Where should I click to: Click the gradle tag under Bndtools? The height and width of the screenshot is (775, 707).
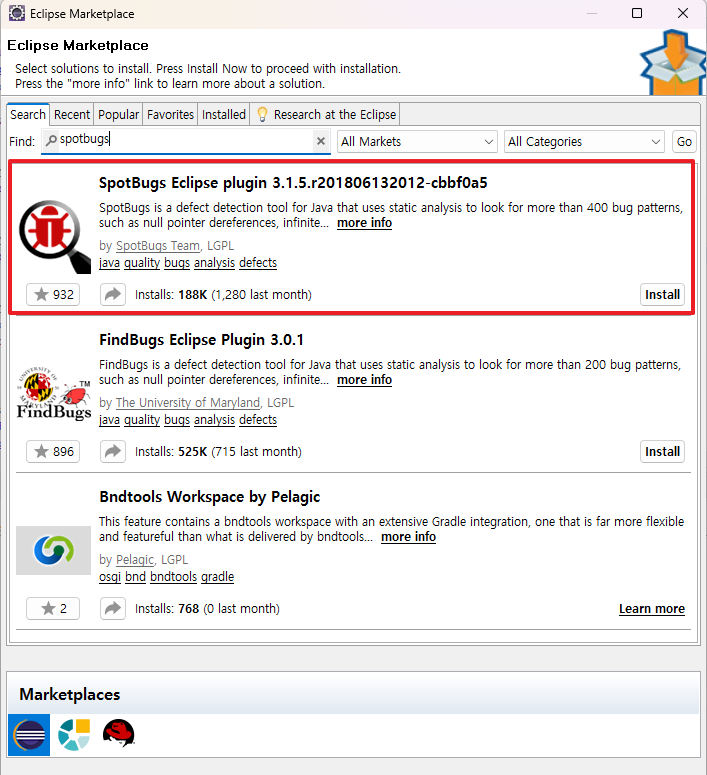[x=218, y=577]
